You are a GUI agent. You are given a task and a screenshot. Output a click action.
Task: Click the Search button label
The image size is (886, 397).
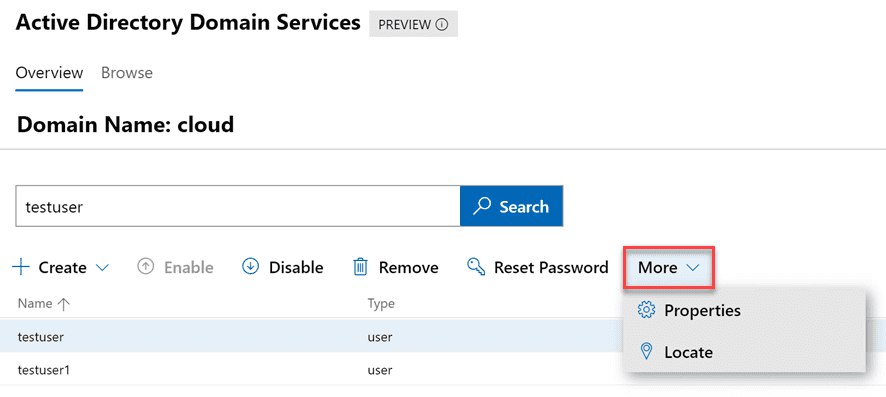[x=524, y=207]
